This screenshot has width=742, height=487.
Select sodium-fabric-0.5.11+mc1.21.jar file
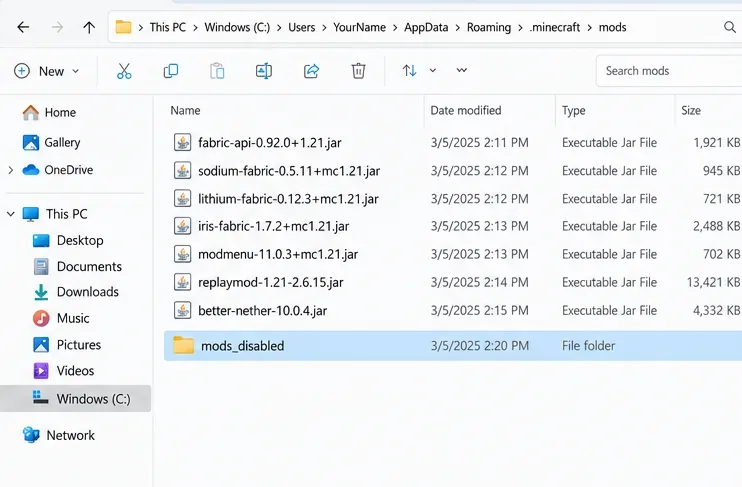point(289,171)
